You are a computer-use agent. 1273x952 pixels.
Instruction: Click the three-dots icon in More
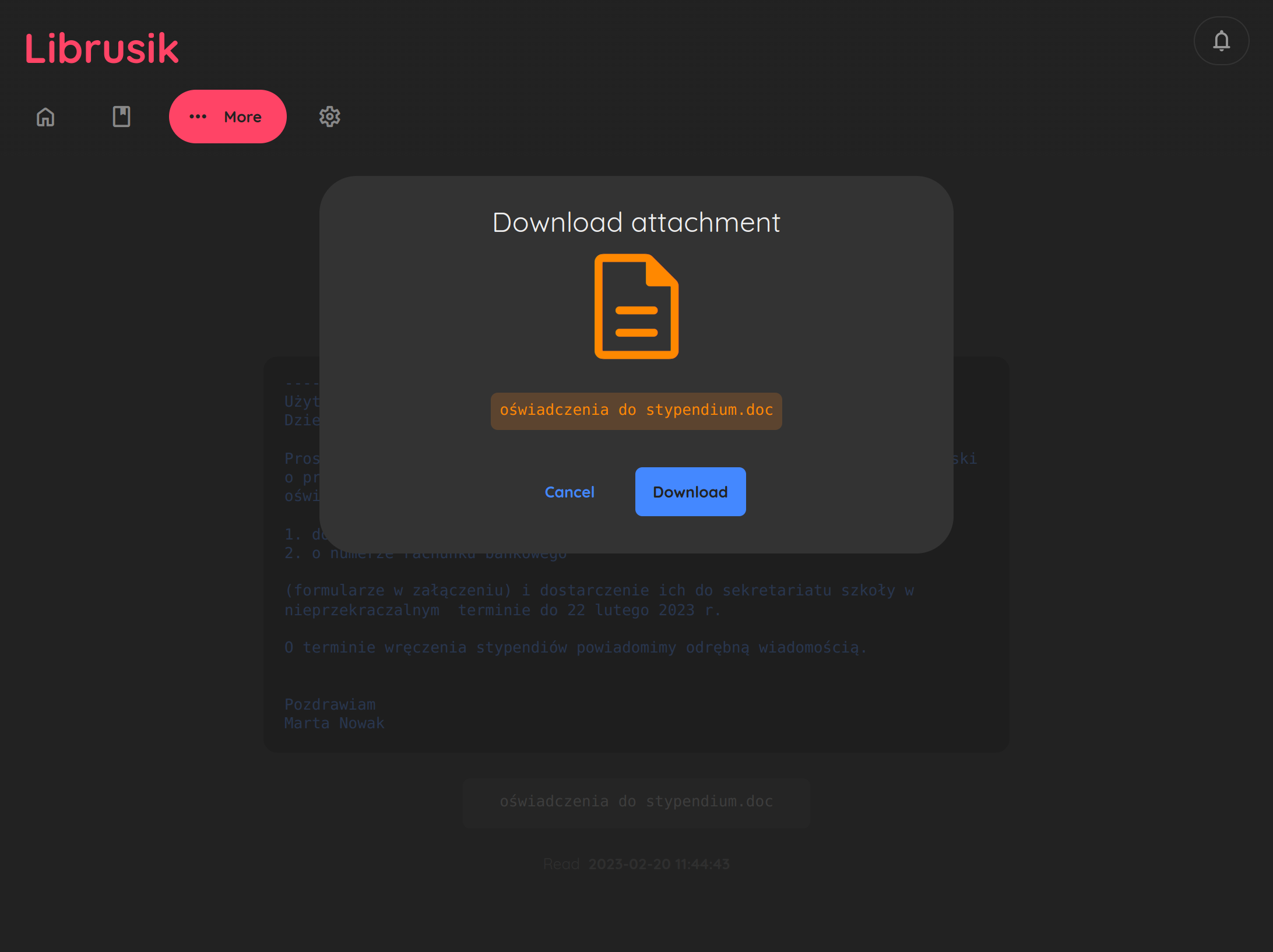coord(198,117)
